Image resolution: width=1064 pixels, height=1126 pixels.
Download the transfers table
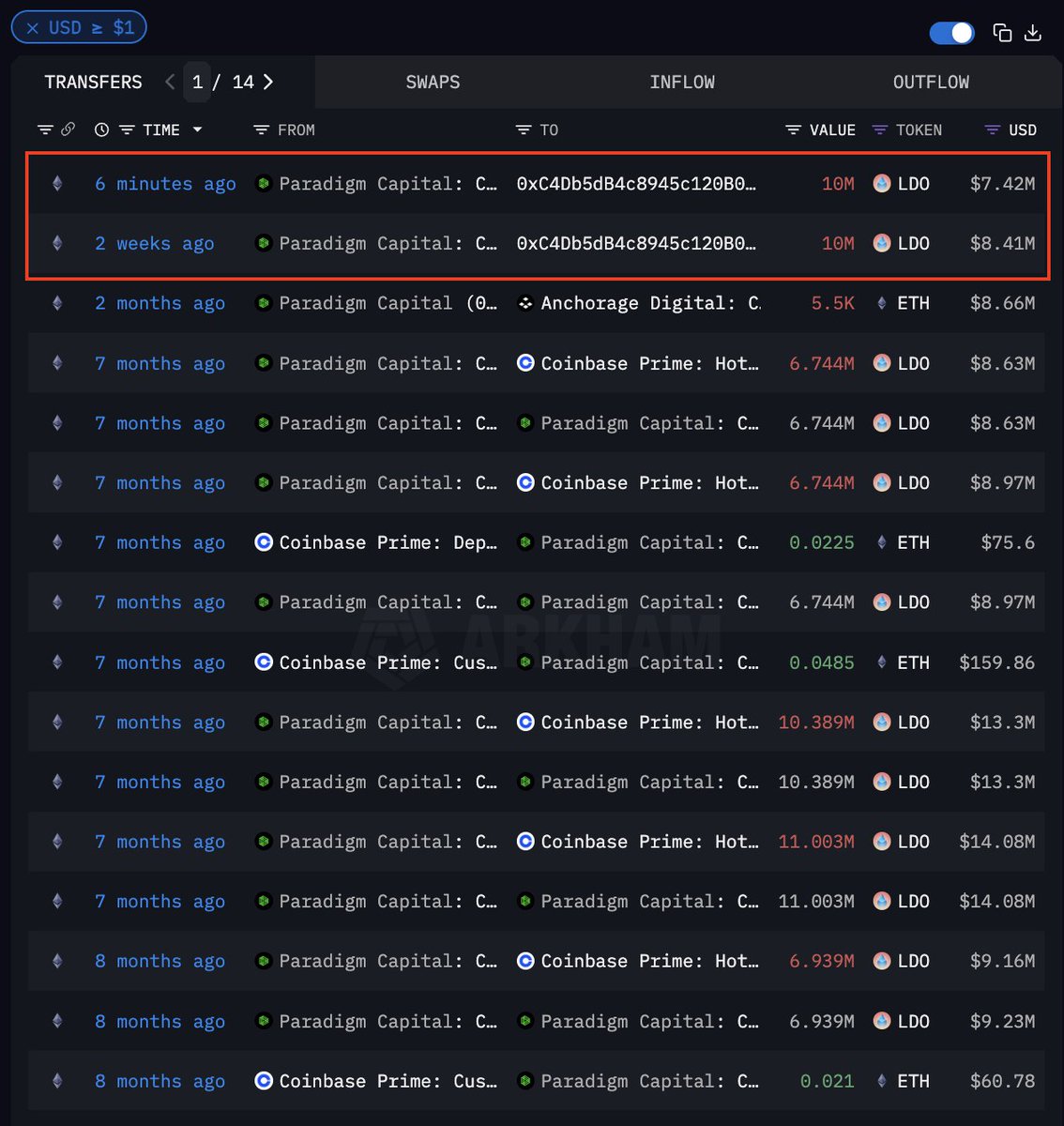click(1033, 33)
